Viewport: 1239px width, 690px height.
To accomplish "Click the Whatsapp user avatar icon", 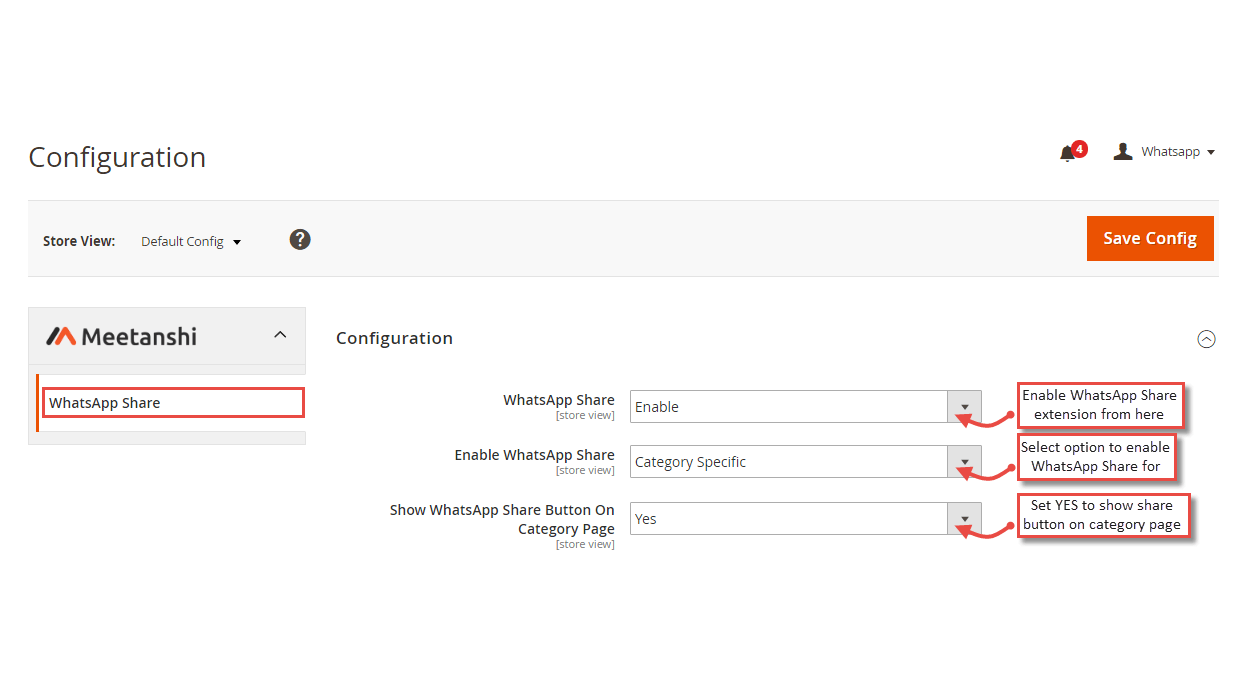I will [1123, 151].
